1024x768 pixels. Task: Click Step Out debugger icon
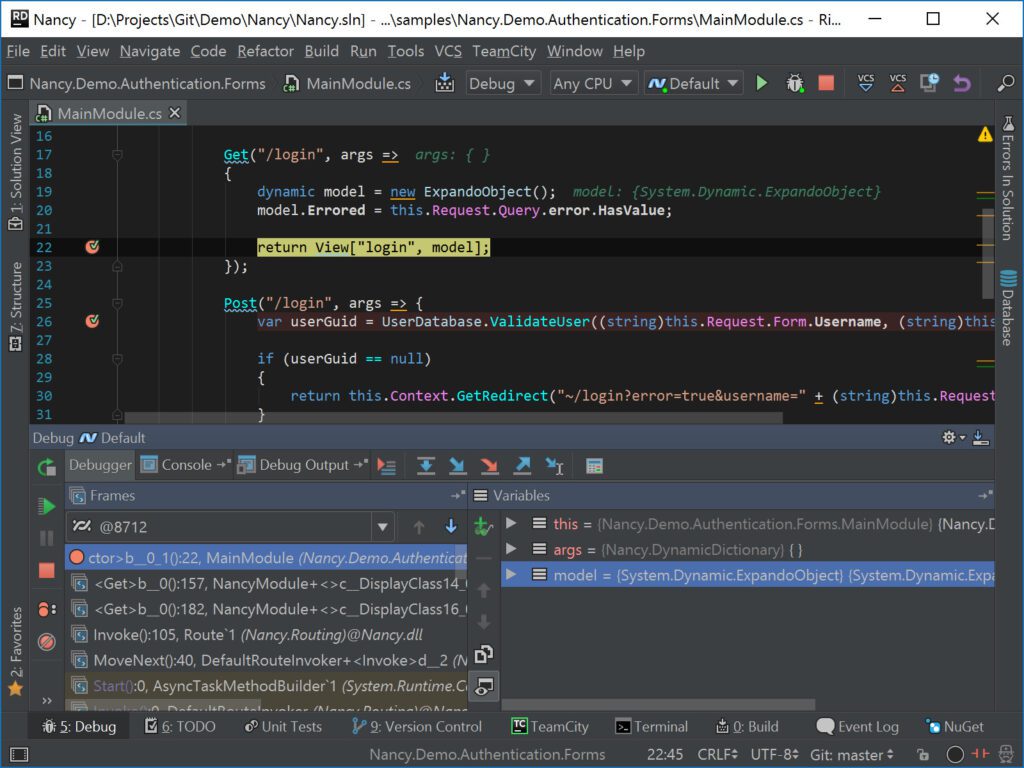coord(522,466)
